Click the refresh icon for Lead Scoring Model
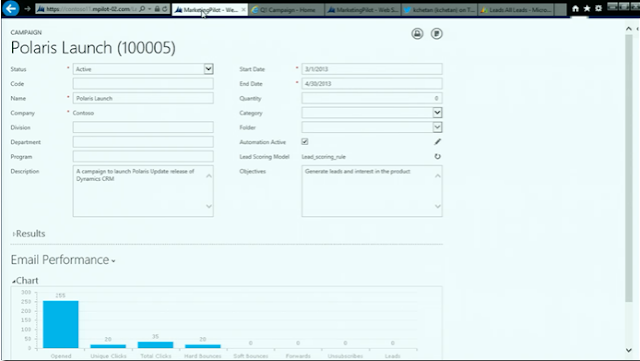This screenshot has width=640, height=361. pos(437,156)
